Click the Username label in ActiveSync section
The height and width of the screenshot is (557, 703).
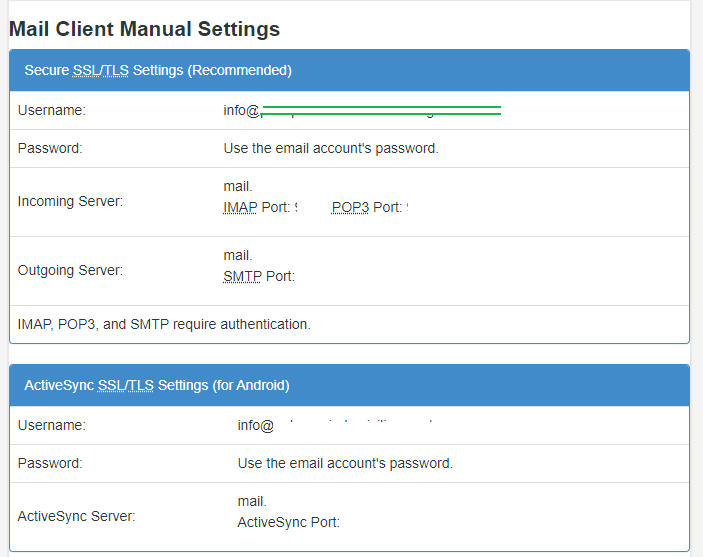pyautogui.click(x=52, y=425)
